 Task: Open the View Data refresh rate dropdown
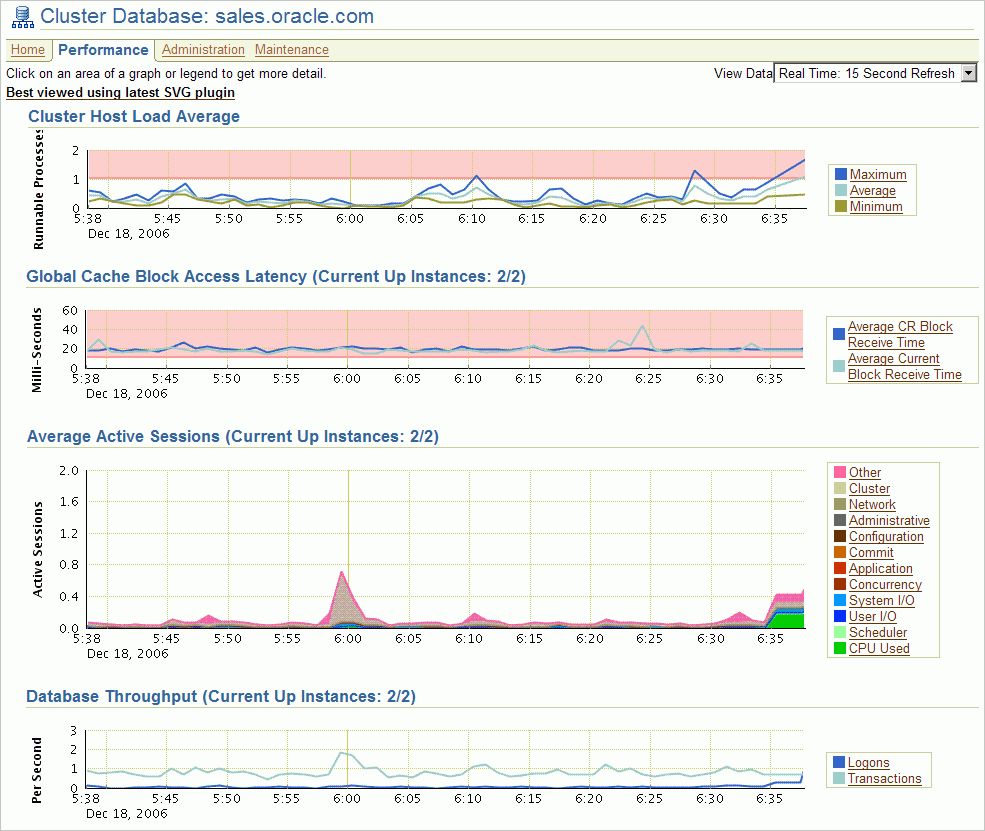click(968, 72)
